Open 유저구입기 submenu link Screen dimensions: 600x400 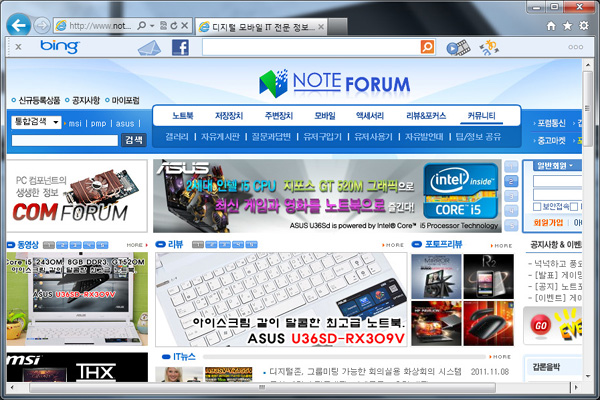tap(322, 137)
